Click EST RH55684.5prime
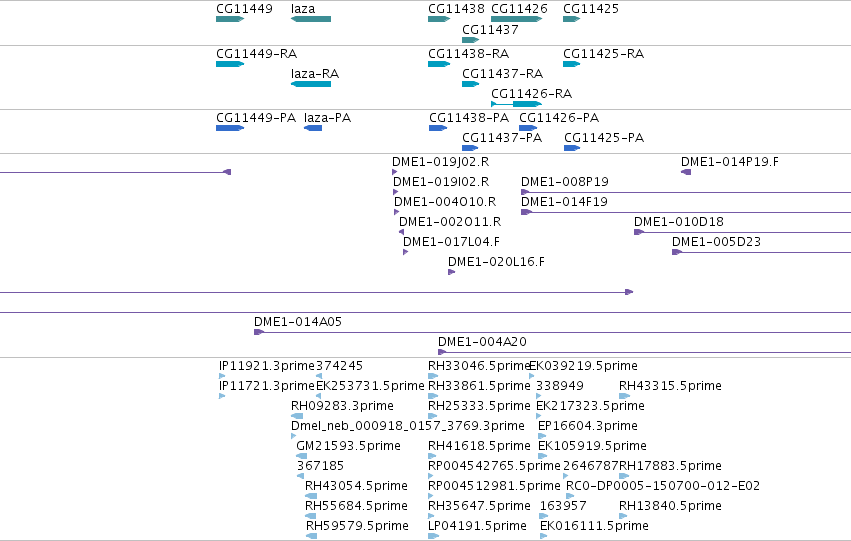Screen dimensions: 851x541 coord(357,506)
